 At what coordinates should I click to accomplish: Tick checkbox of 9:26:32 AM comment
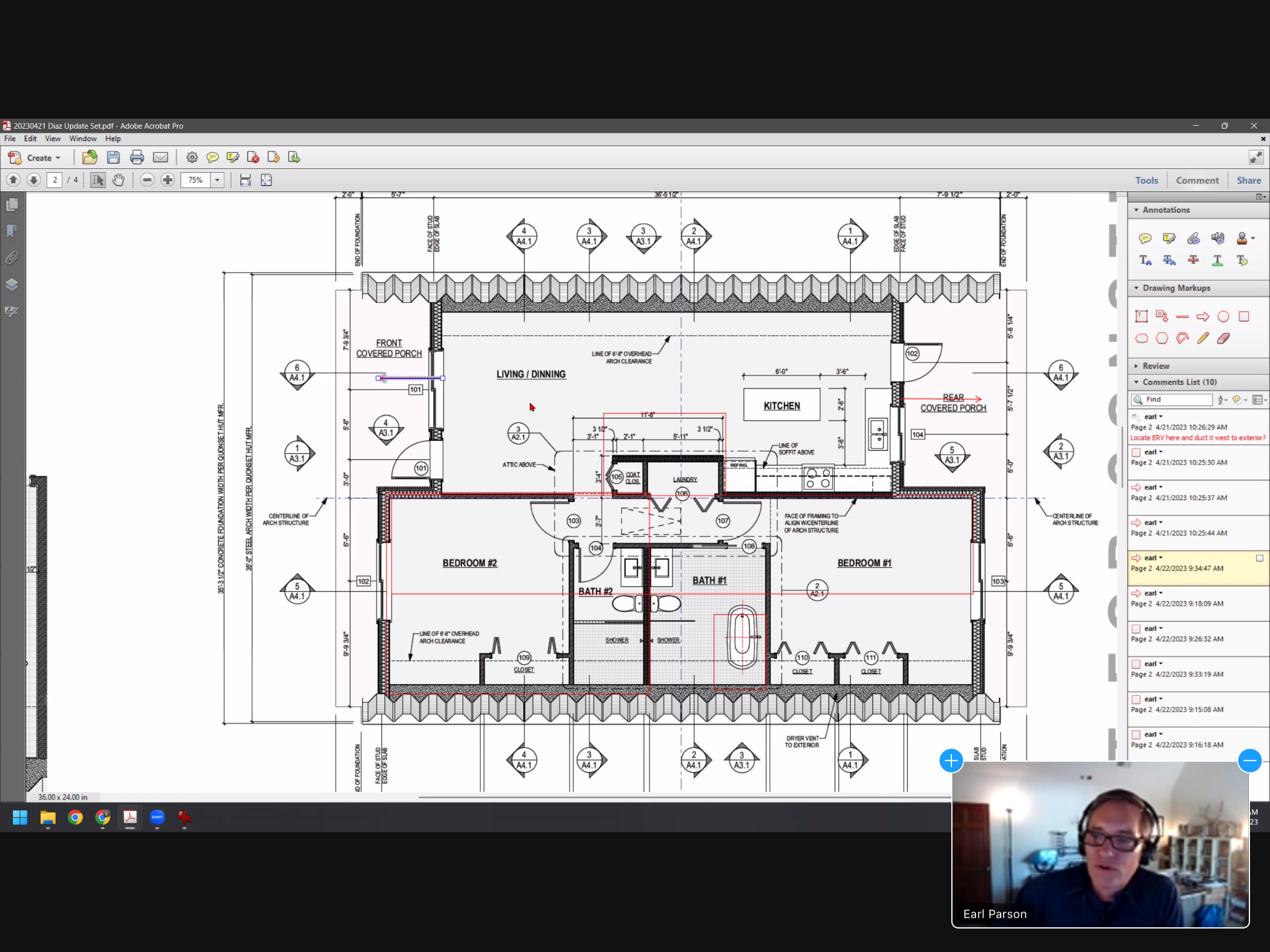[x=1136, y=629]
